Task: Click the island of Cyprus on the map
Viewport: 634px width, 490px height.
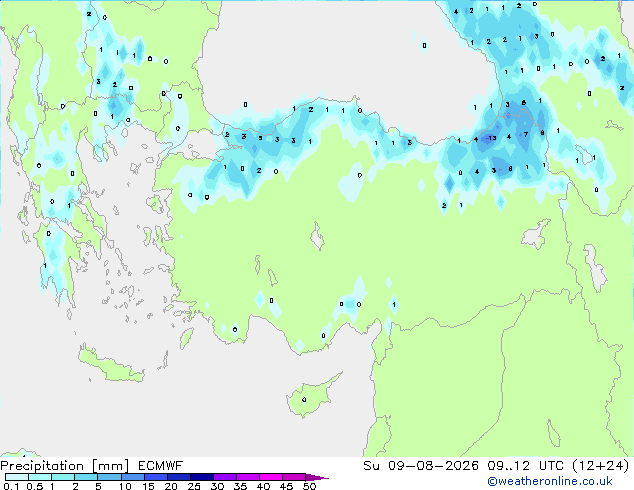Action: point(311,398)
